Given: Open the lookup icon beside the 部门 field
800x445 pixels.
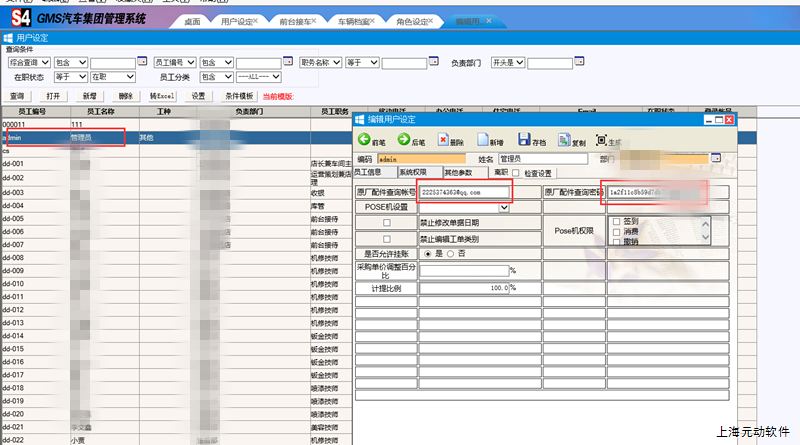Looking at the screenshot, I should (716, 158).
